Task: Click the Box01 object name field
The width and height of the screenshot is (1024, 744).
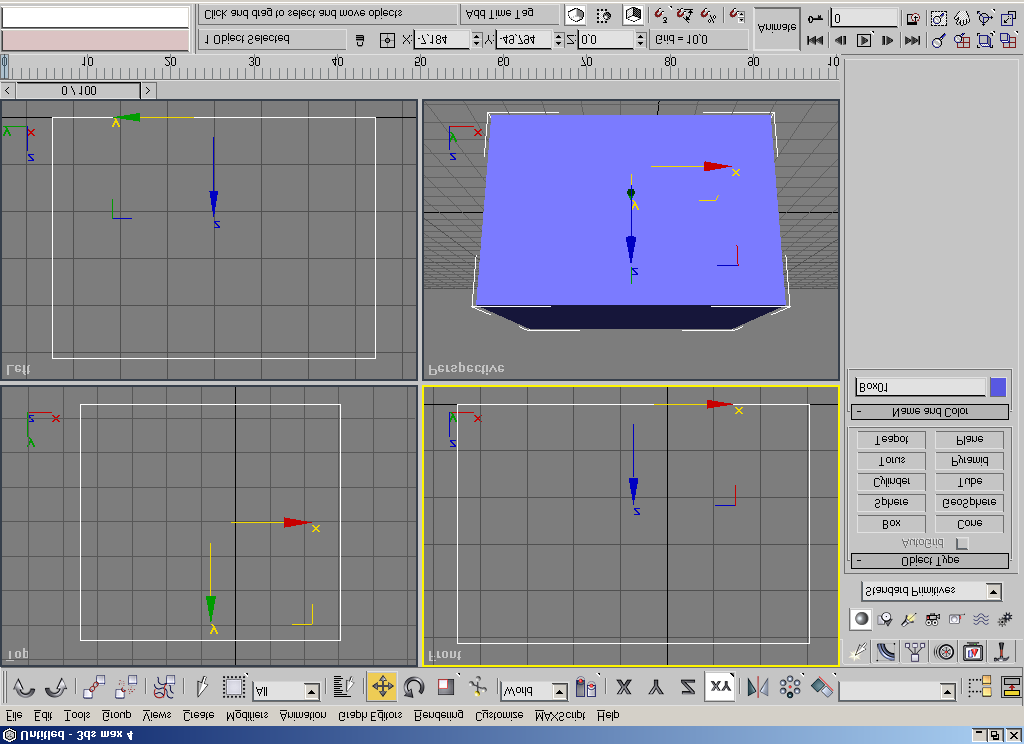Action: point(920,387)
